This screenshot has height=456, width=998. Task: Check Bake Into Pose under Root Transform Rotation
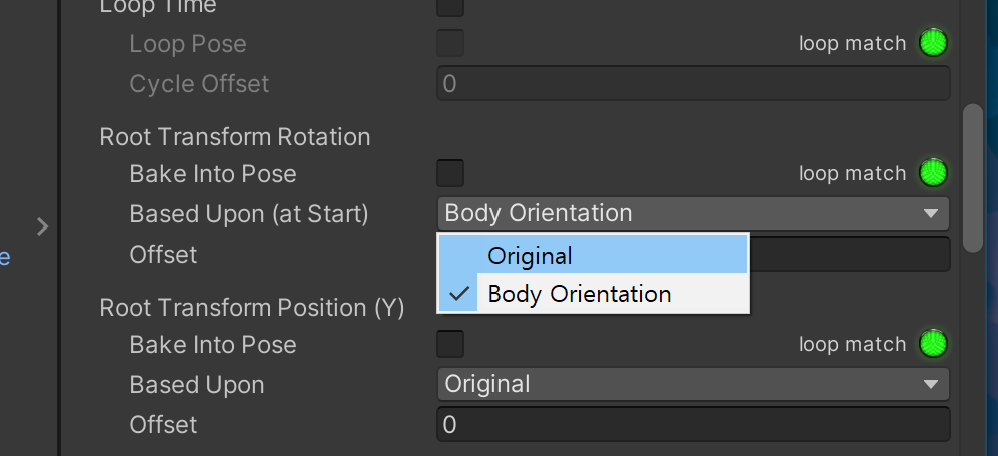tap(450, 173)
